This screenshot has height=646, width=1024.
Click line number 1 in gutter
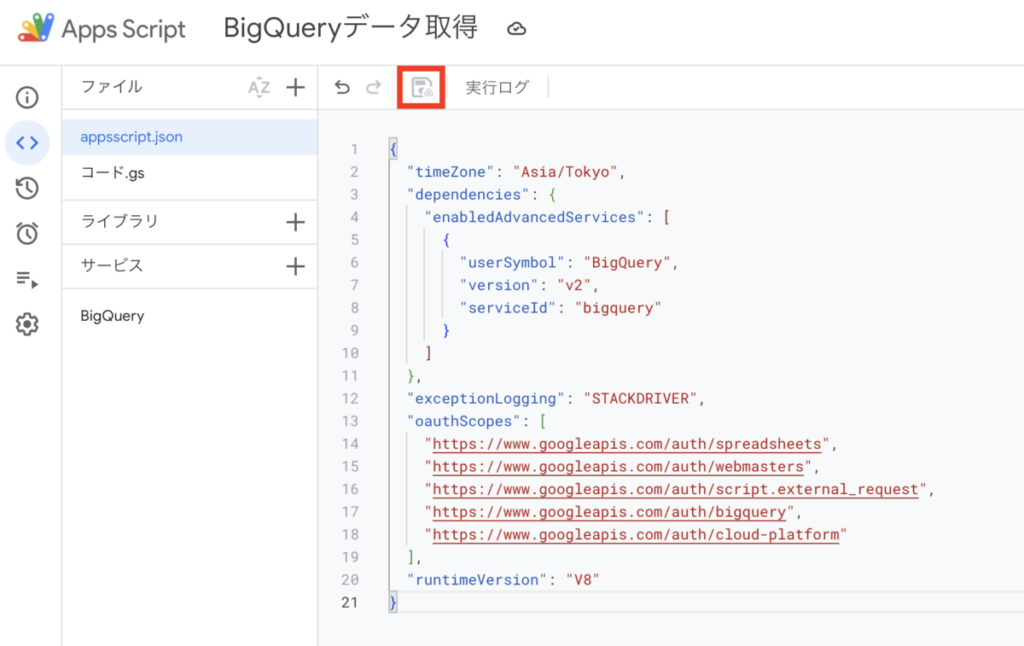click(x=354, y=150)
